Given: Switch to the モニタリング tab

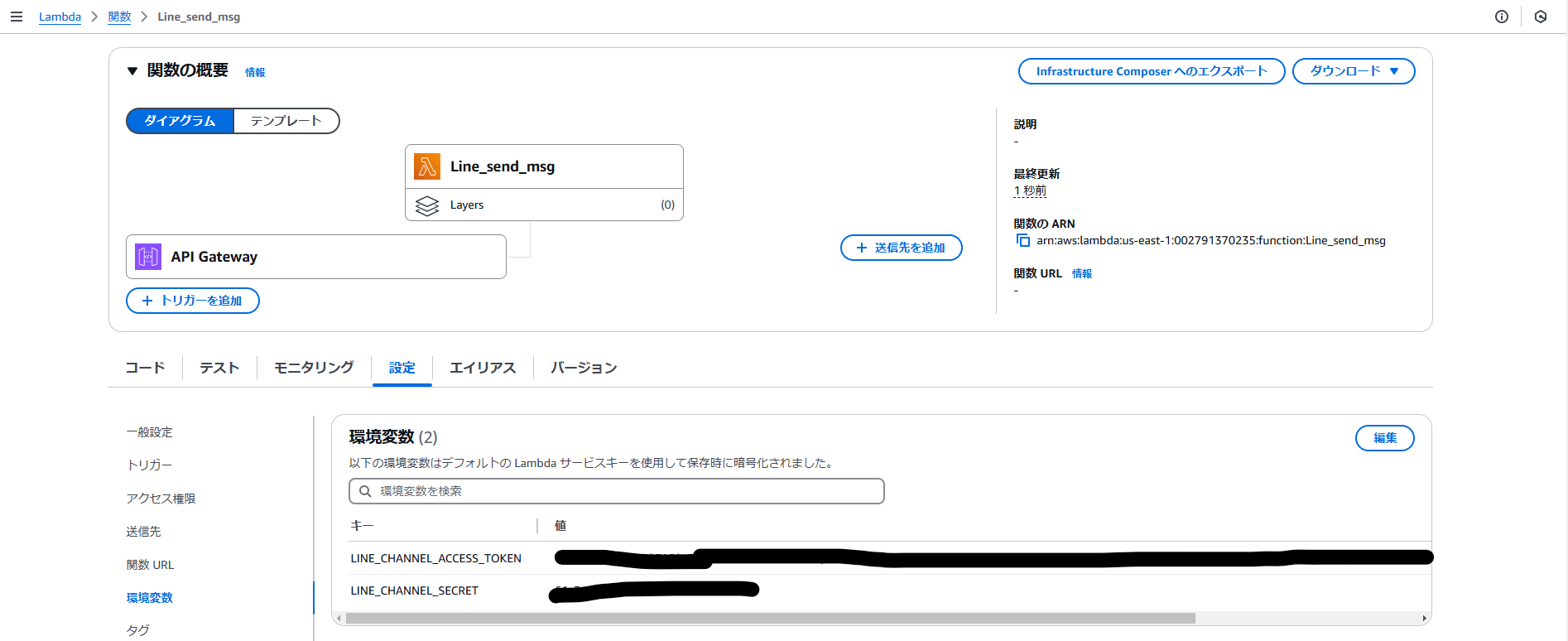Looking at the screenshot, I should (314, 368).
